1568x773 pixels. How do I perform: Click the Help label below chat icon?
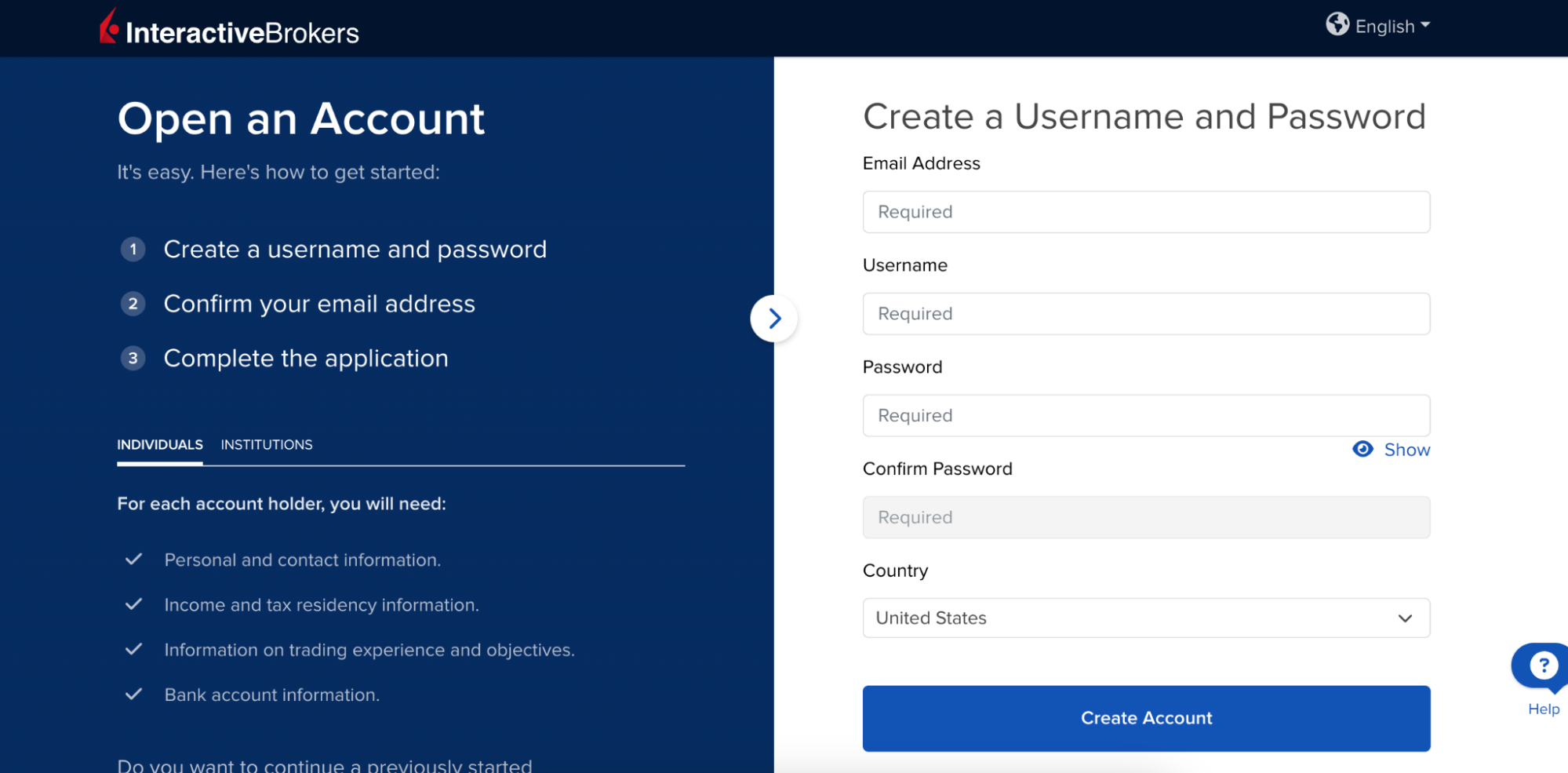1544,709
